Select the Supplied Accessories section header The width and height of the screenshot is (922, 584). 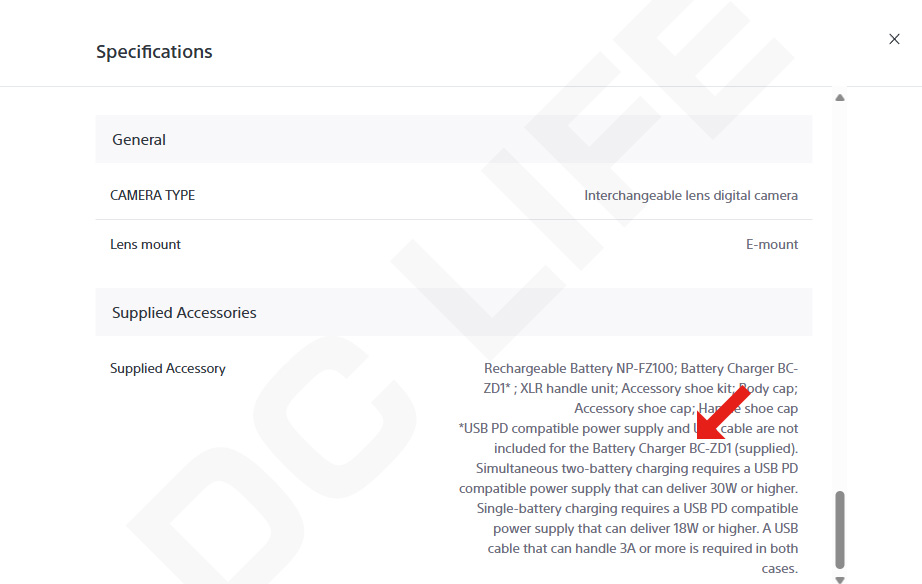click(x=454, y=312)
